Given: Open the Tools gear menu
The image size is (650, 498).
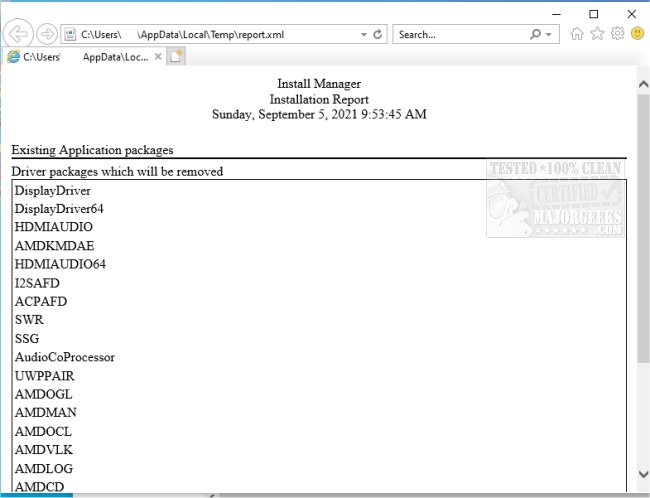Looking at the screenshot, I should pyautogui.click(x=617, y=34).
